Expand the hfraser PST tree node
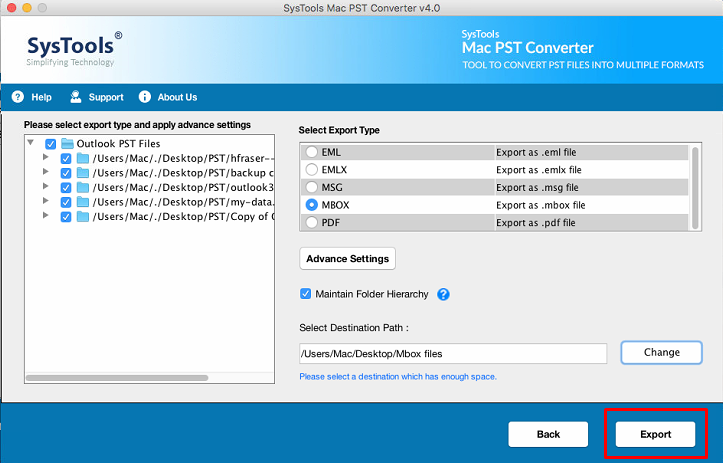The height and width of the screenshot is (463, 723). (45, 157)
